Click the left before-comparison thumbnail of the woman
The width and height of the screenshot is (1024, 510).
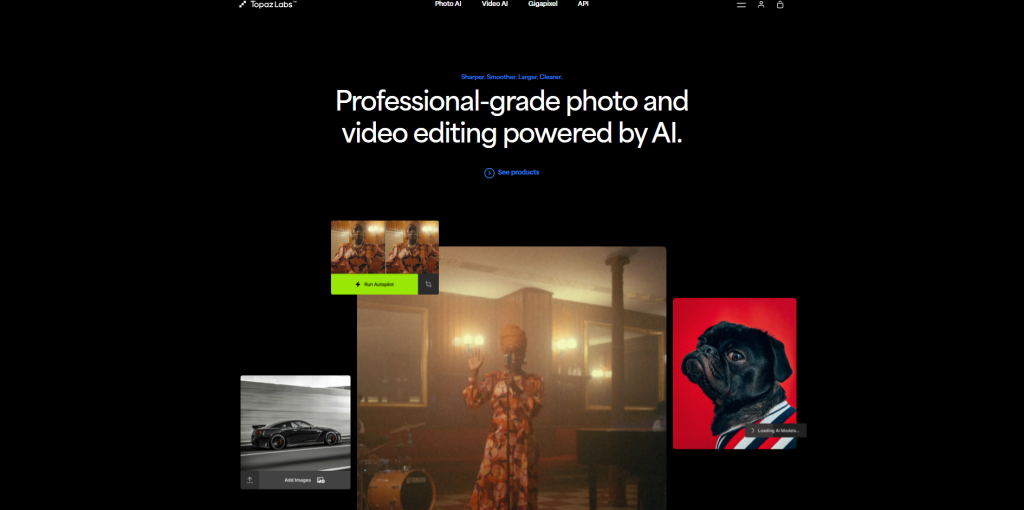point(358,247)
